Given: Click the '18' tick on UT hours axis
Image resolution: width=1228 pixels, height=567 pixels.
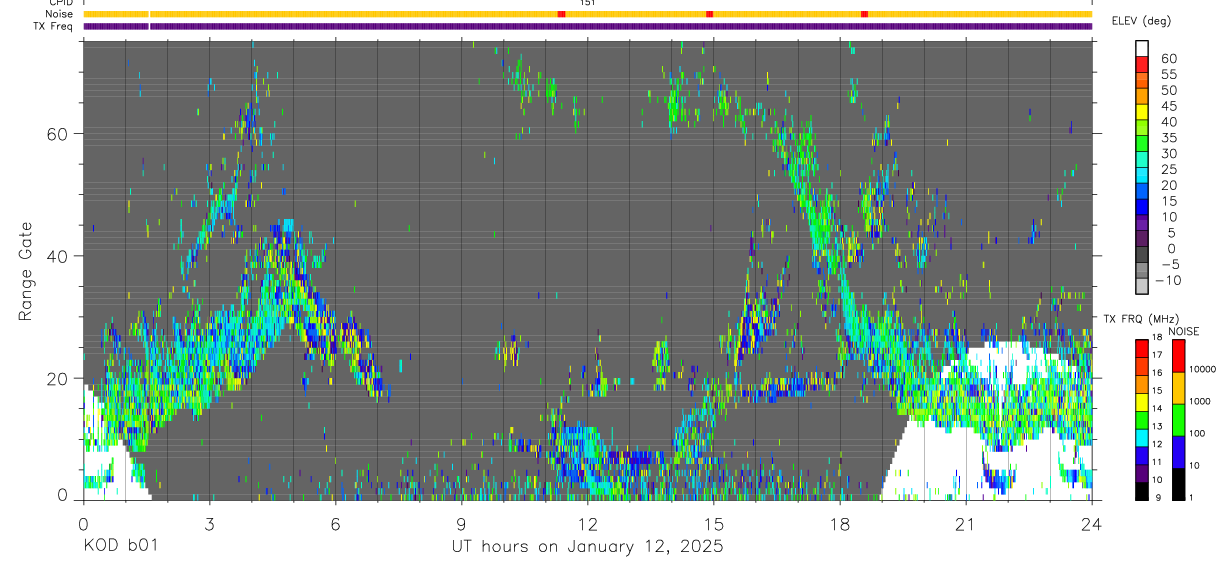Looking at the screenshot, I should [839, 523].
